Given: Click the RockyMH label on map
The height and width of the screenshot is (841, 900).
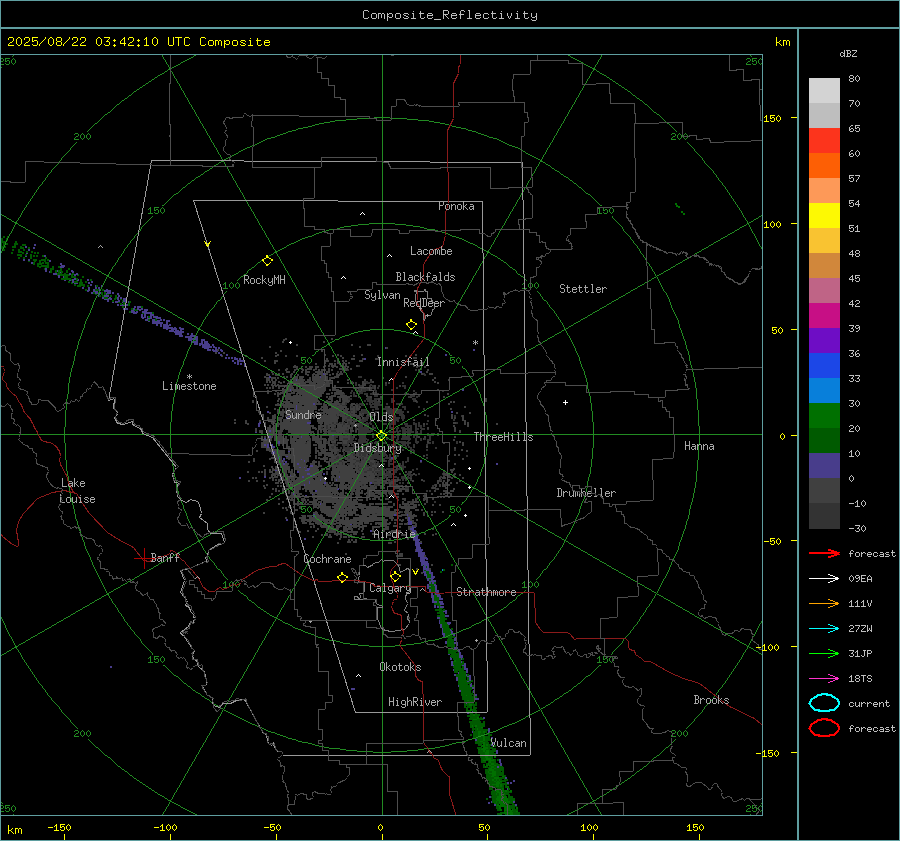Looking at the screenshot, I should (x=264, y=280).
